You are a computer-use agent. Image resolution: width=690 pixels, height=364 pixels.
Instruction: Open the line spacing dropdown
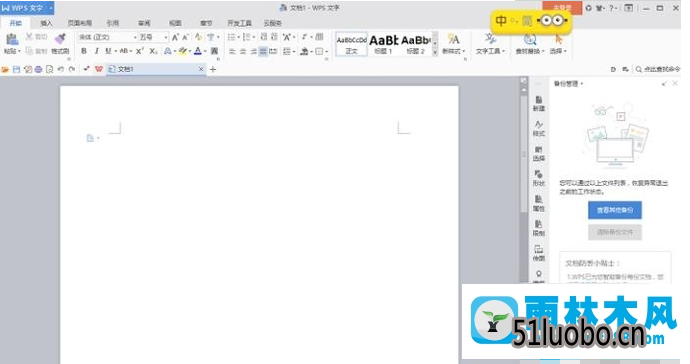[294, 52]
